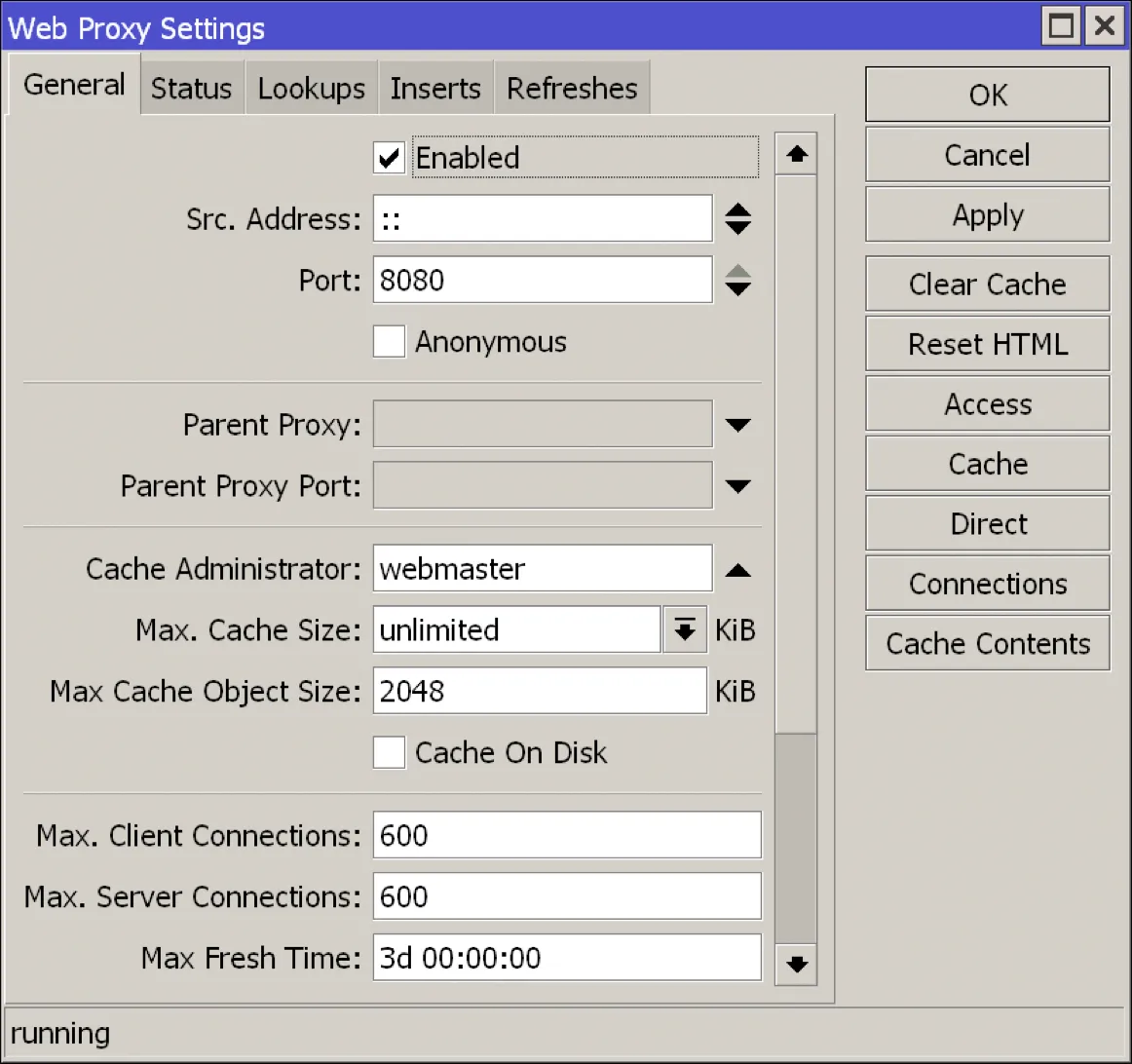Click Max Cache Object Size field

tap(540, 691)
